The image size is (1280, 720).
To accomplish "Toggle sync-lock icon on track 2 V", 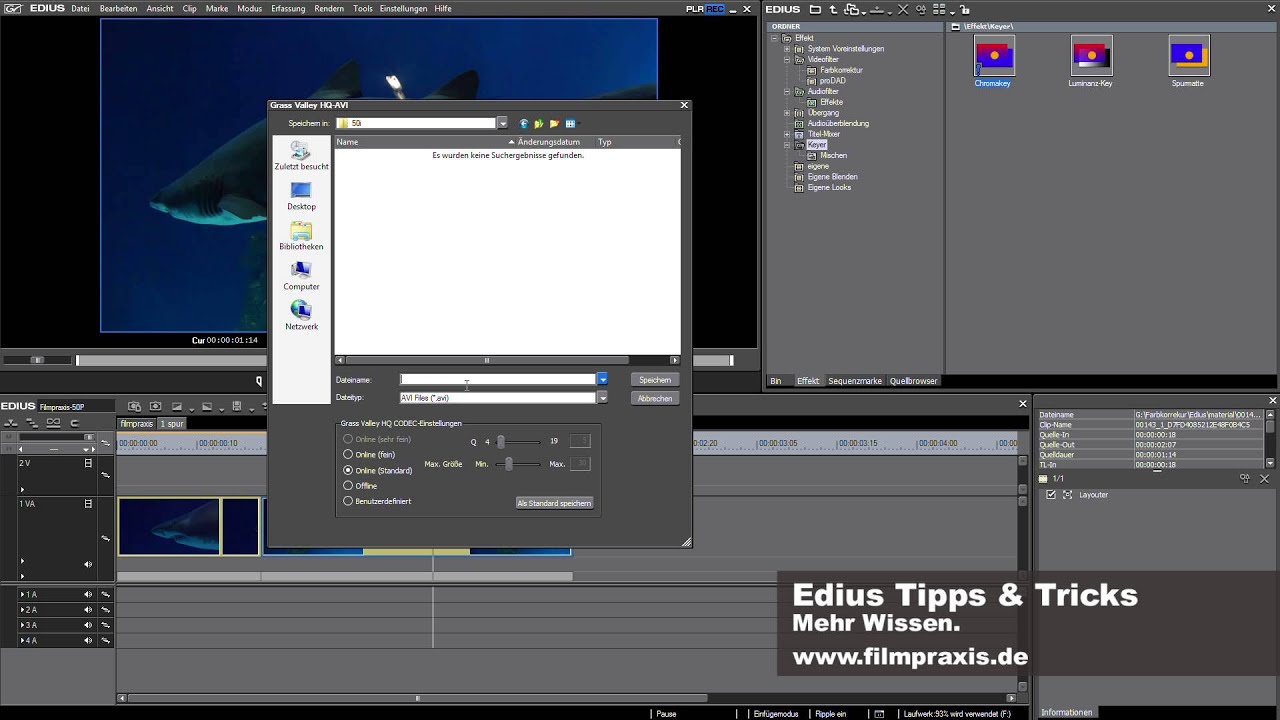I will (105, 475).
